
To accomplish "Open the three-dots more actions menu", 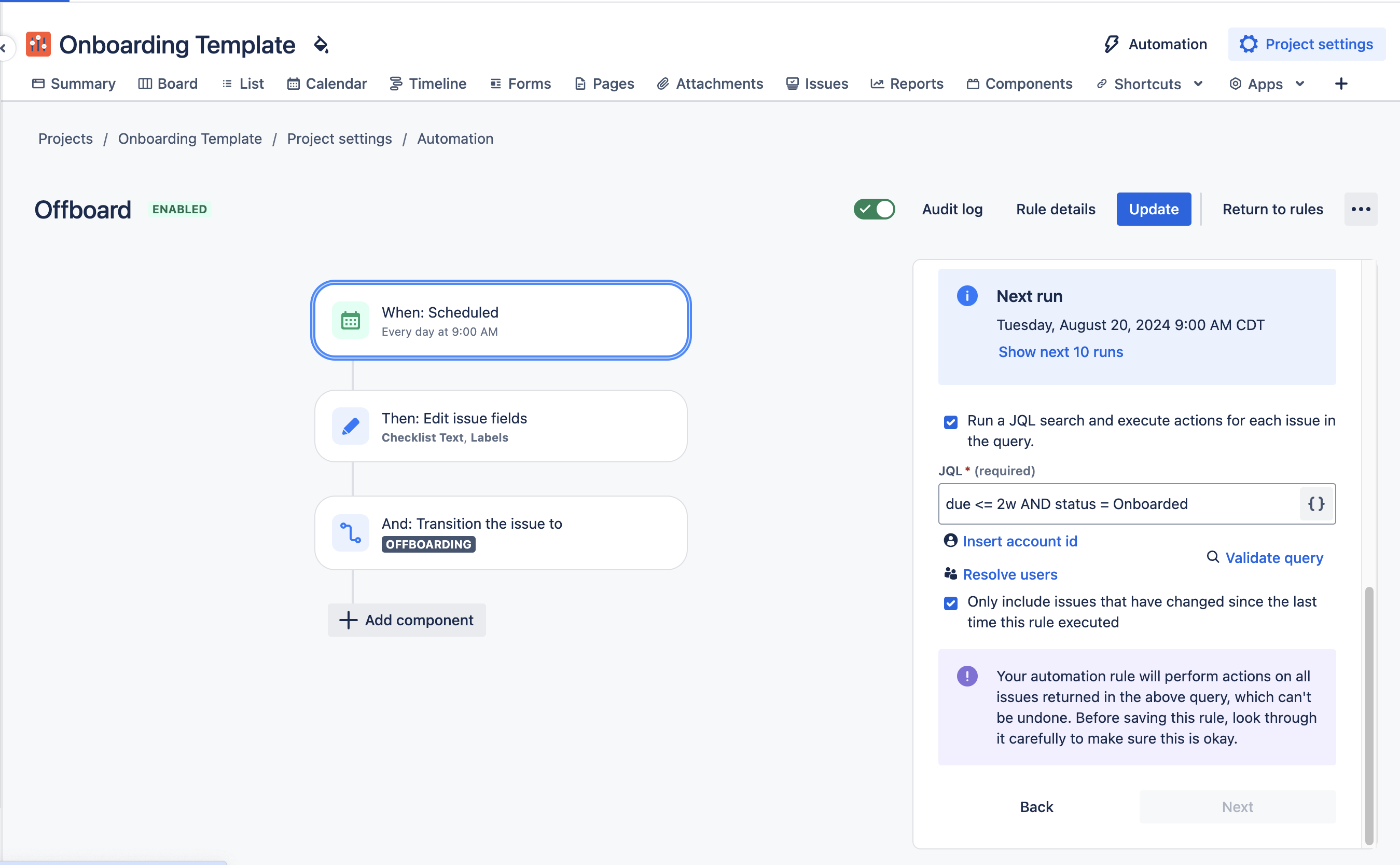I will point(1361,210).
